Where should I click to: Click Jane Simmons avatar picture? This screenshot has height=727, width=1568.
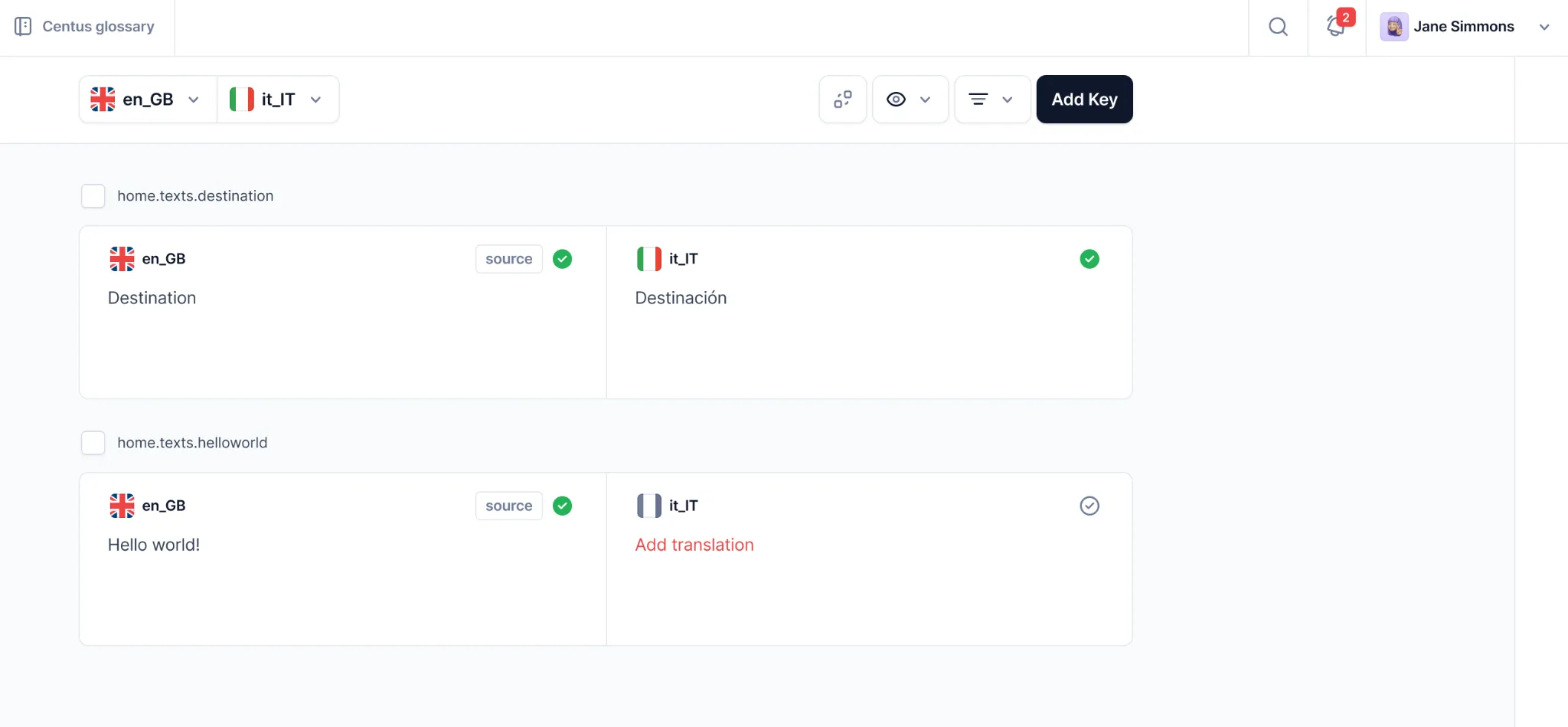click(1393, 25)
